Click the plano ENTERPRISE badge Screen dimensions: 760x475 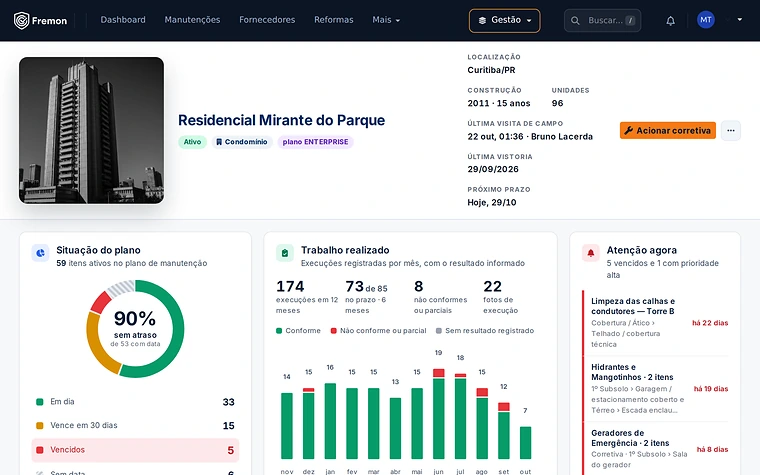tap(315, 142)
